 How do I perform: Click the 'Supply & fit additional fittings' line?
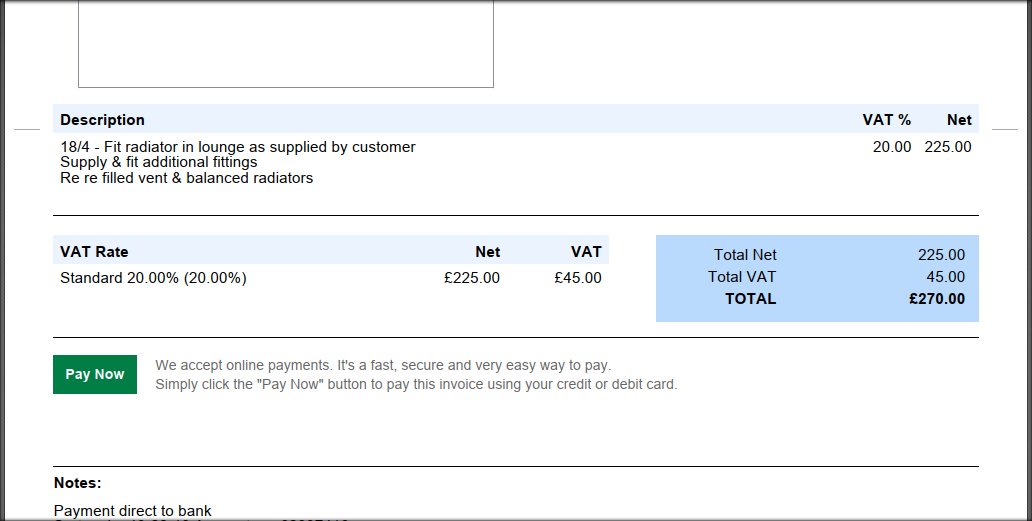[x=159, y=162]
